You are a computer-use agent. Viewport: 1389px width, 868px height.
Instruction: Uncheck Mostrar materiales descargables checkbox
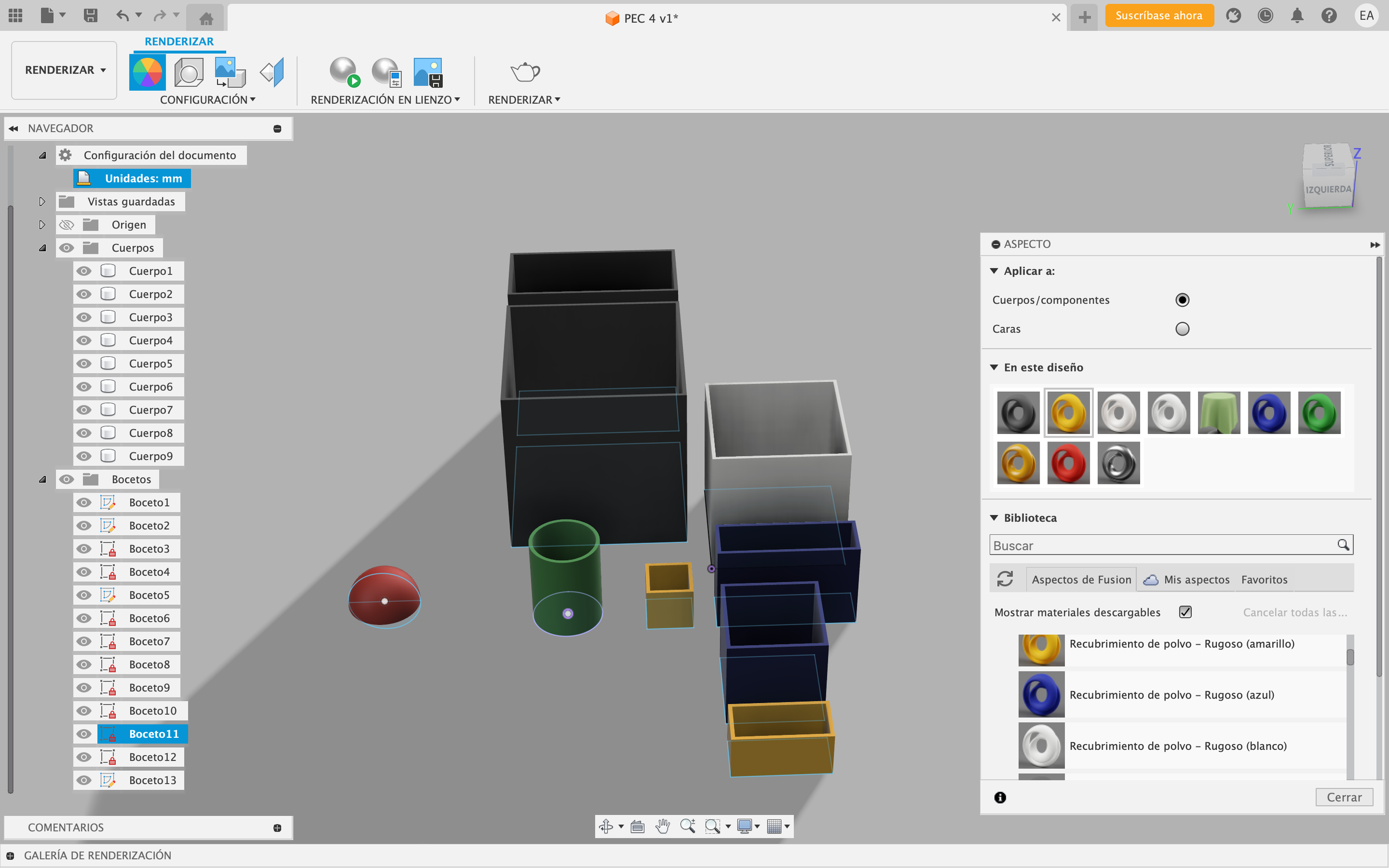(1185, 612)
